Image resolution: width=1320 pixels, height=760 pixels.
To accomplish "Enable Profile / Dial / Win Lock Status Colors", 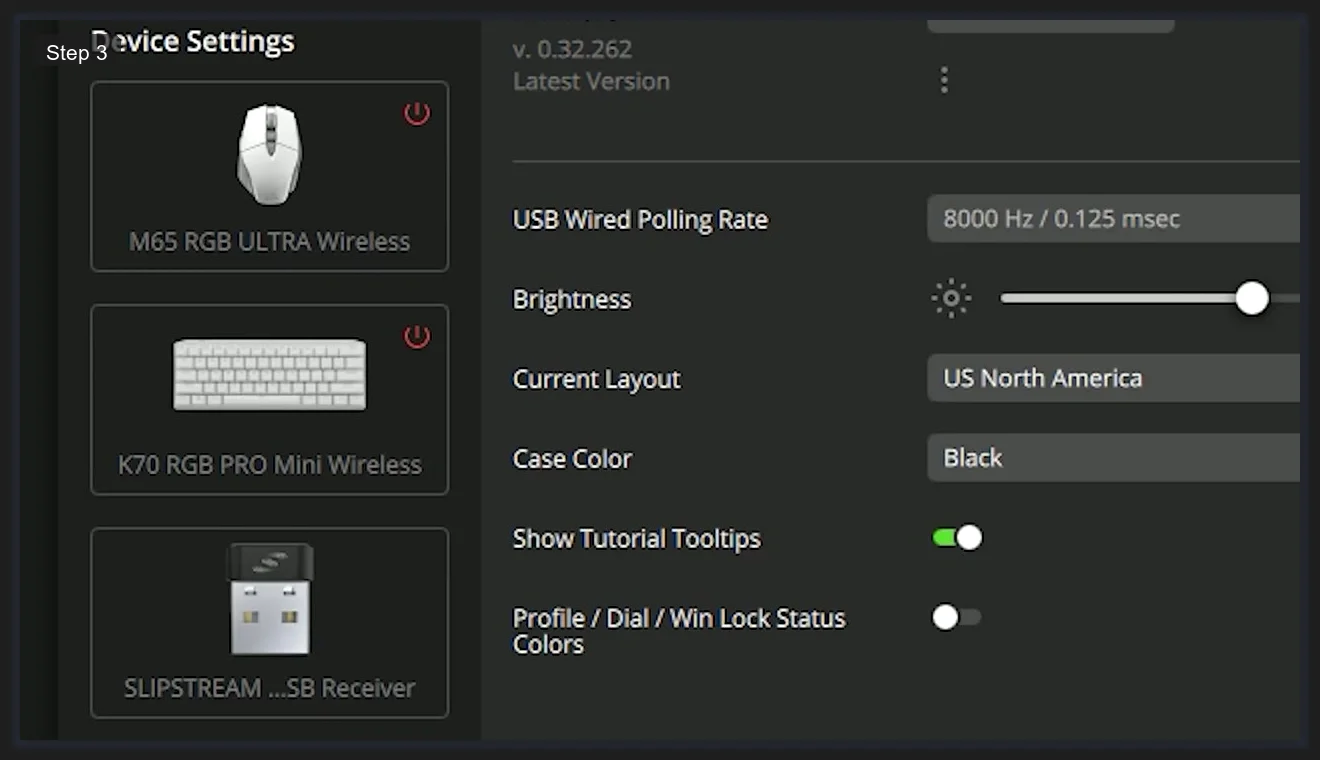I will [x=957, y=617].
